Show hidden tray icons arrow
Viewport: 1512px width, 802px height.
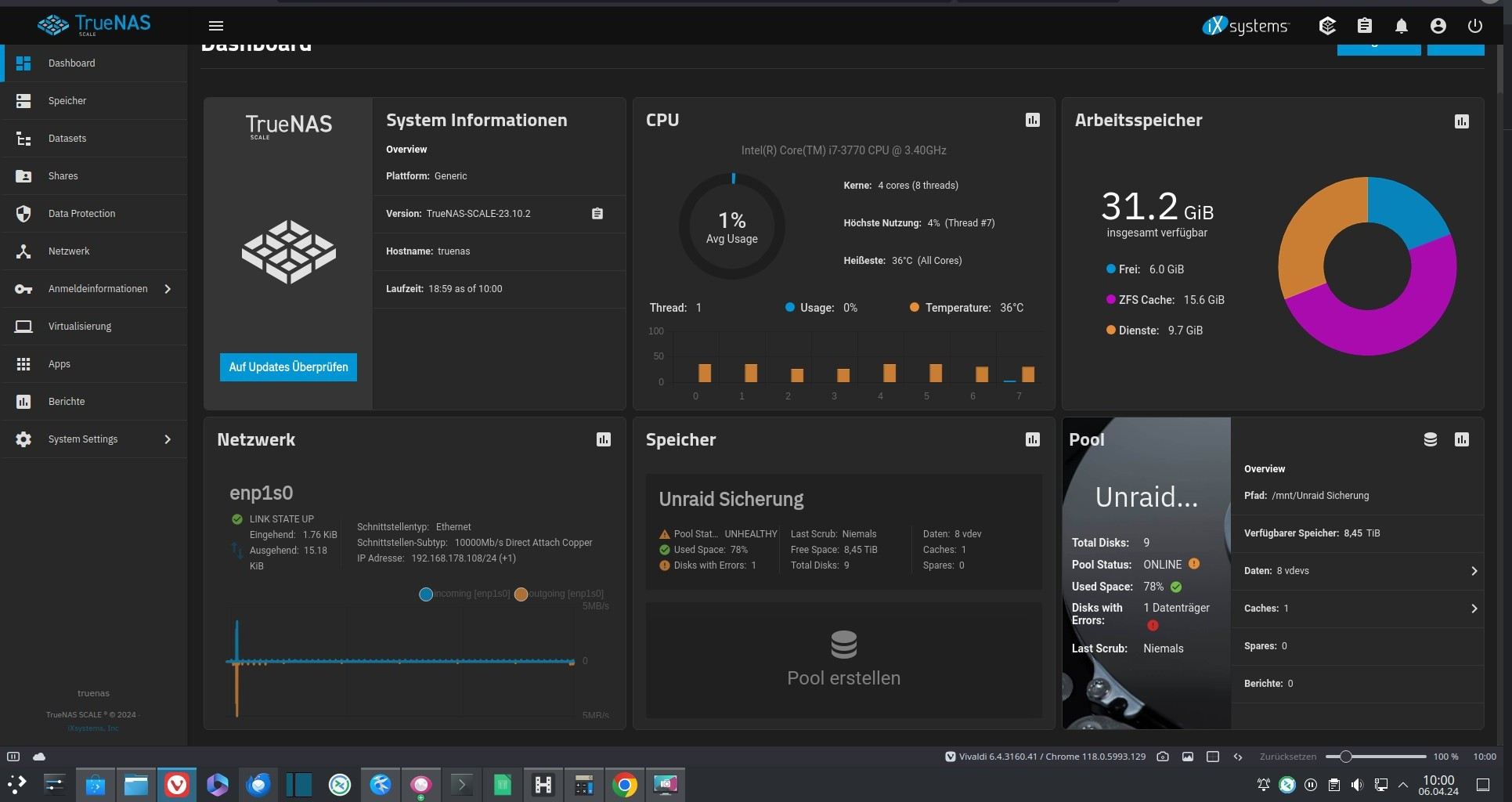point(1403,785)
